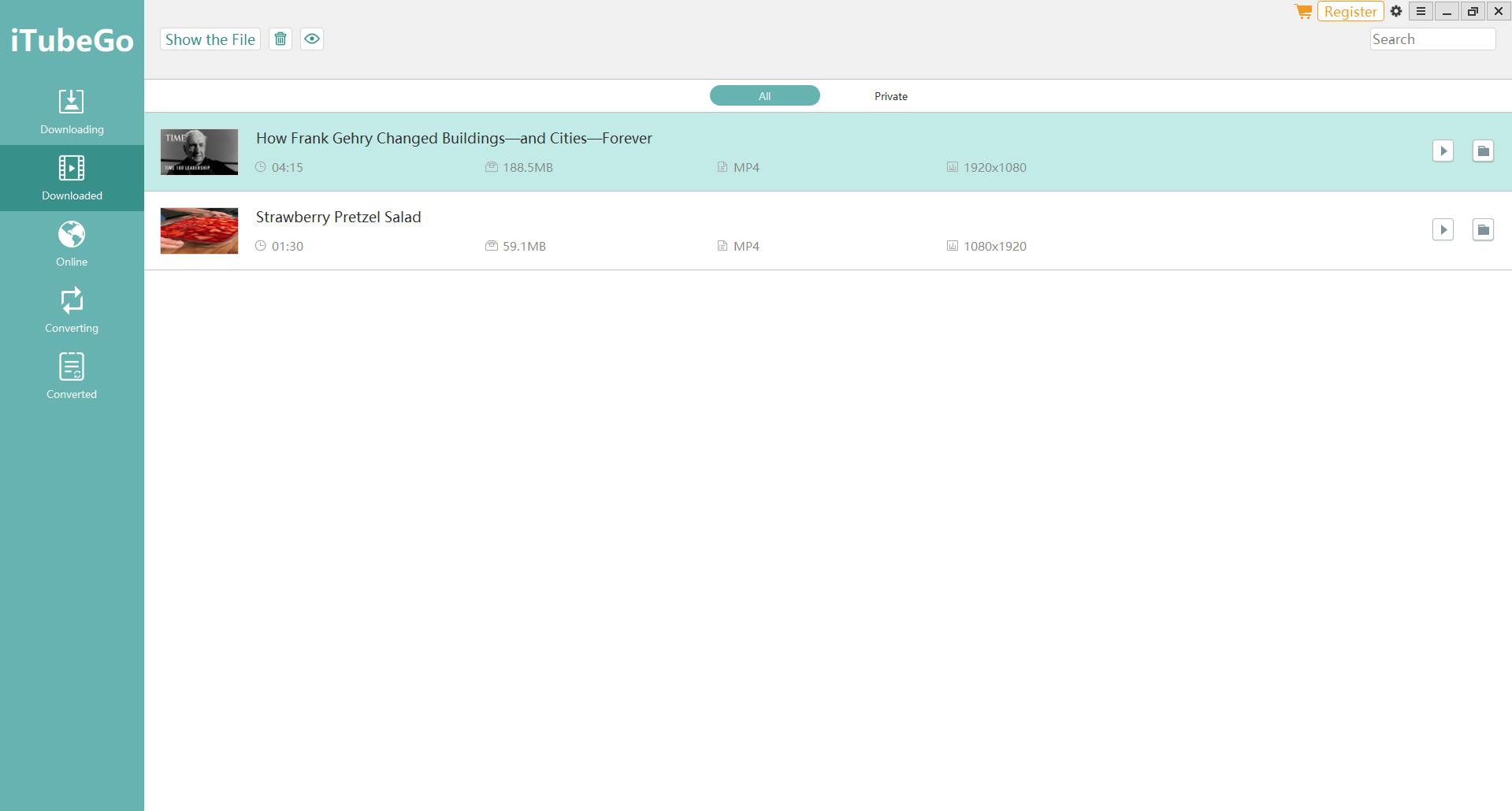
Task: Select the title 'Strawberry Pretzel Salad'
Action: click(x=339, y=218)
